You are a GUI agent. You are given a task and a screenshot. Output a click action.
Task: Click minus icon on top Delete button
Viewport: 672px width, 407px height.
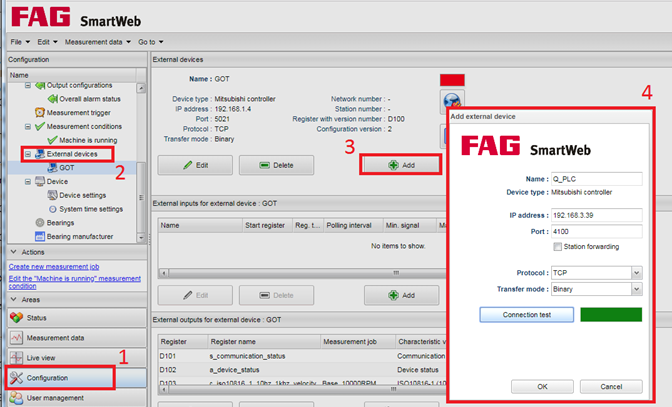click(264, 165)
